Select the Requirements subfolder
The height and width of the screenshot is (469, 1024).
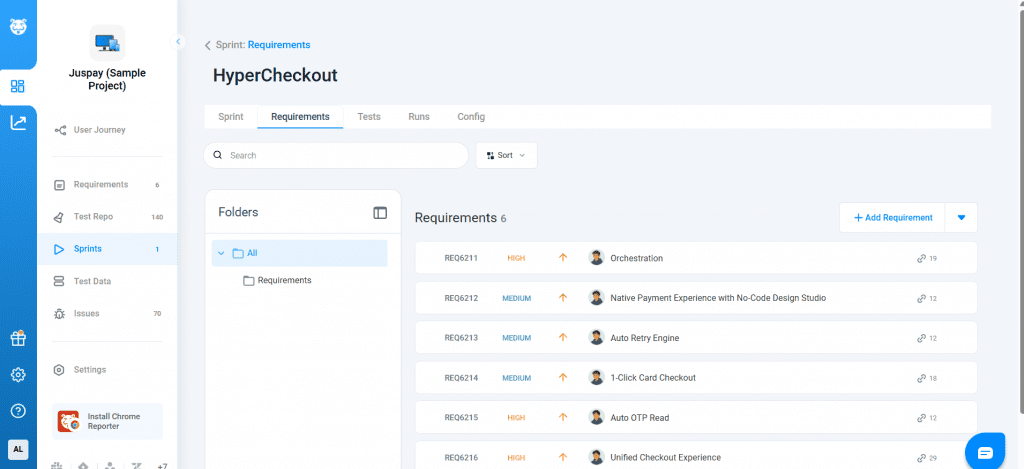point(283,281)
